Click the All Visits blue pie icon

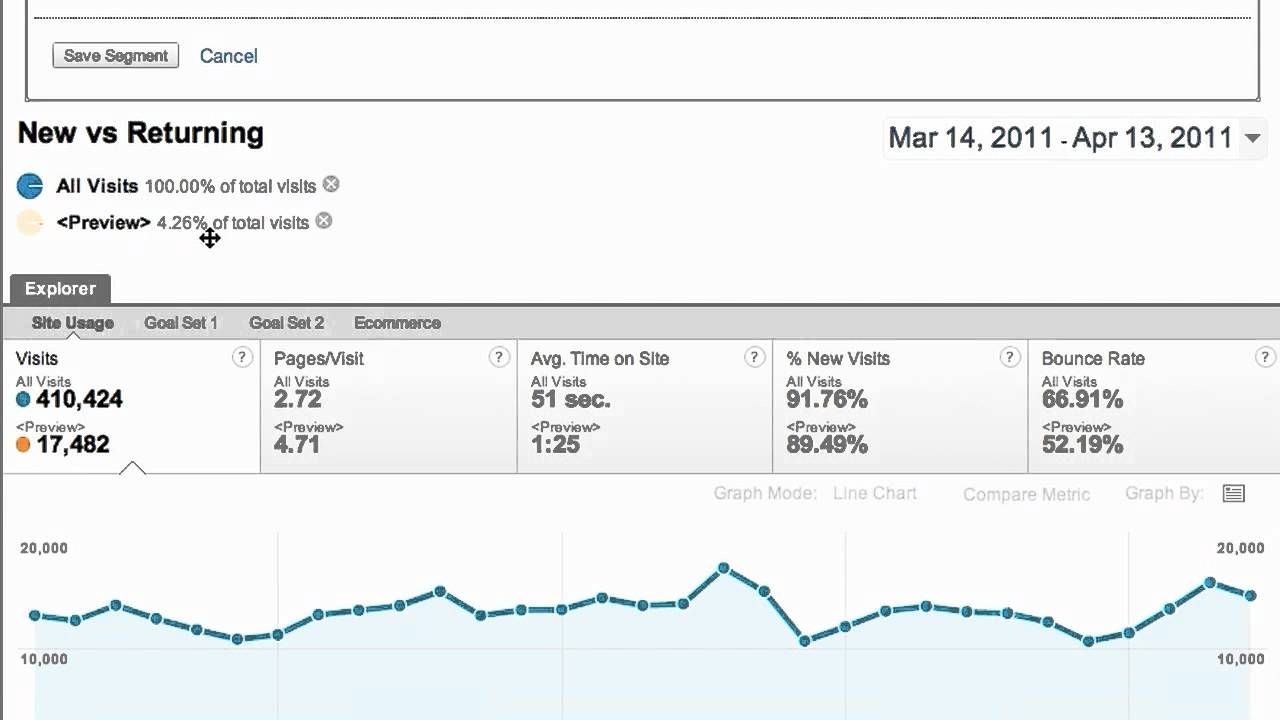tap(30, 186)
